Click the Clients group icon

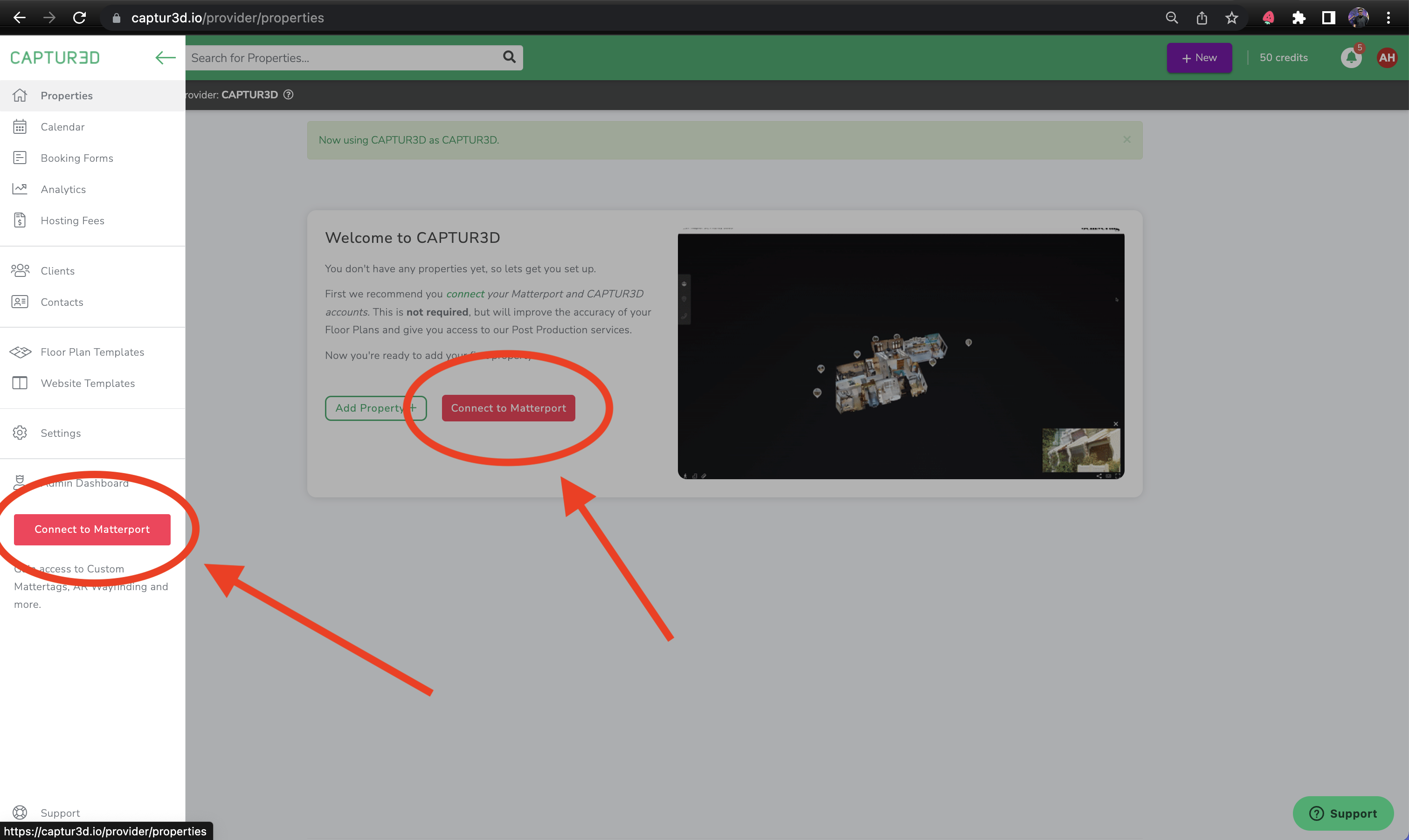pos(20,270)
